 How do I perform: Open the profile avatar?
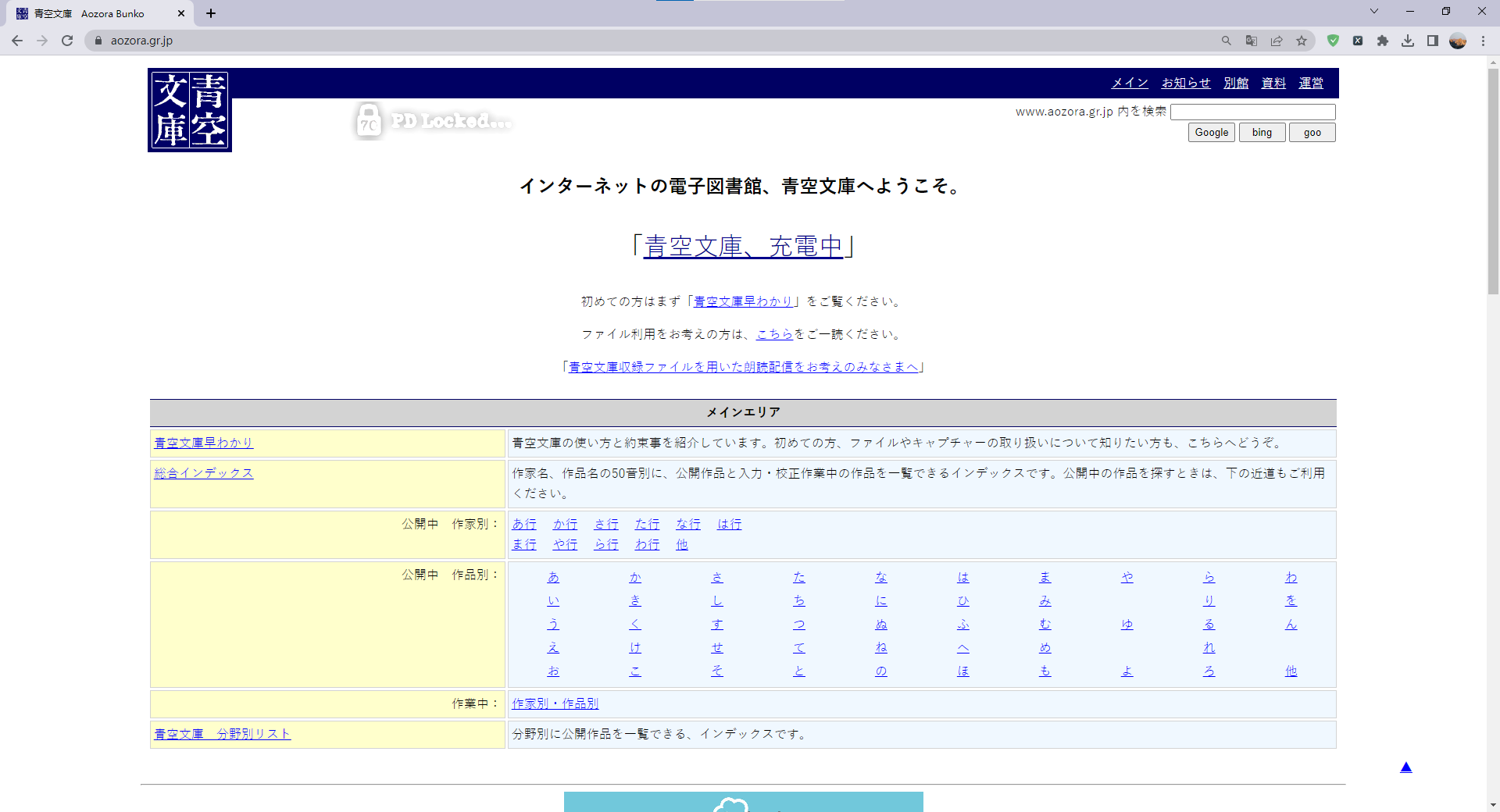pos(1458,41)
